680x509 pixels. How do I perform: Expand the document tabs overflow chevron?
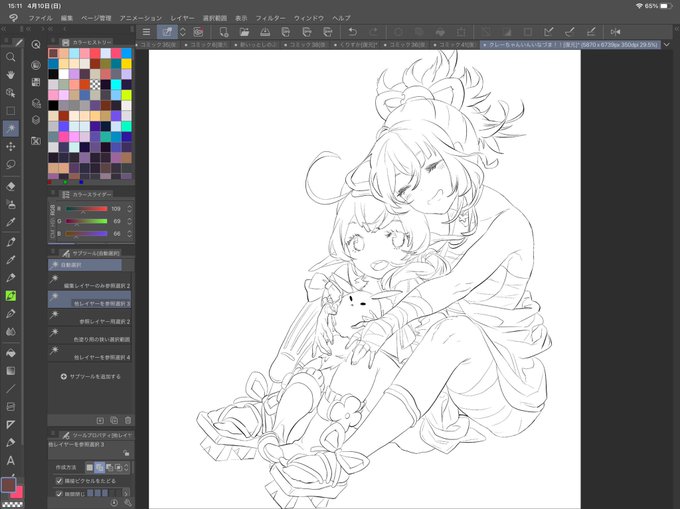coord(667,44)
